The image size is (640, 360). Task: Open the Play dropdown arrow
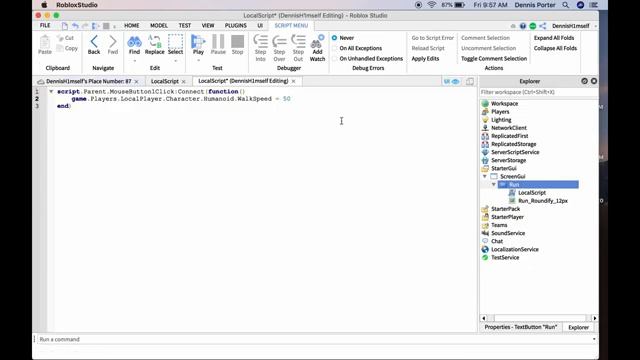(x=198, y=61)
